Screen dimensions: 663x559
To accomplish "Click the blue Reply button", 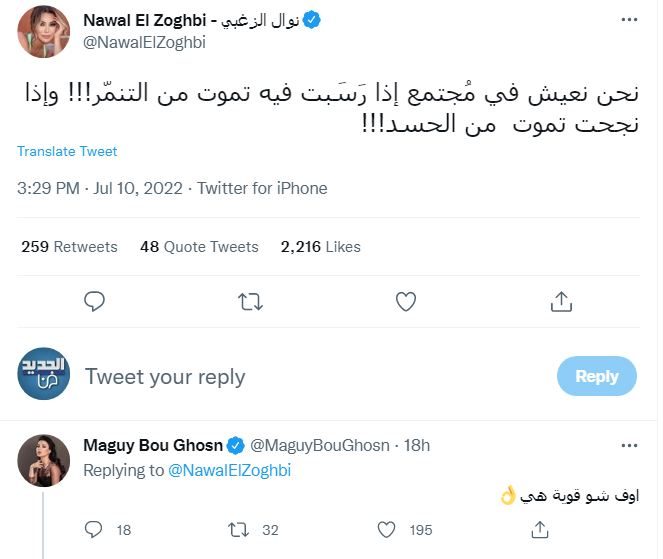I will pos(597,376).
